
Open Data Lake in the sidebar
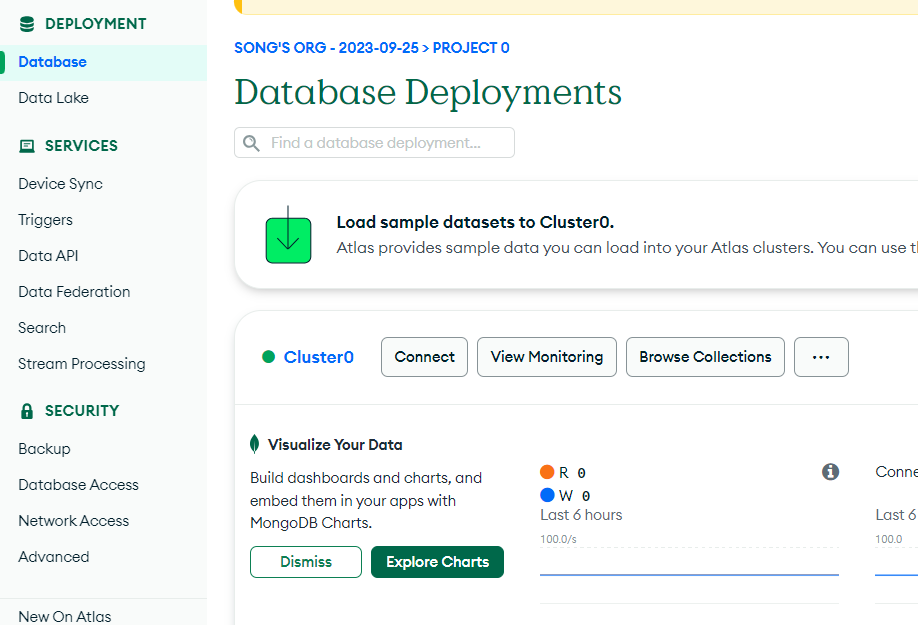53,98
